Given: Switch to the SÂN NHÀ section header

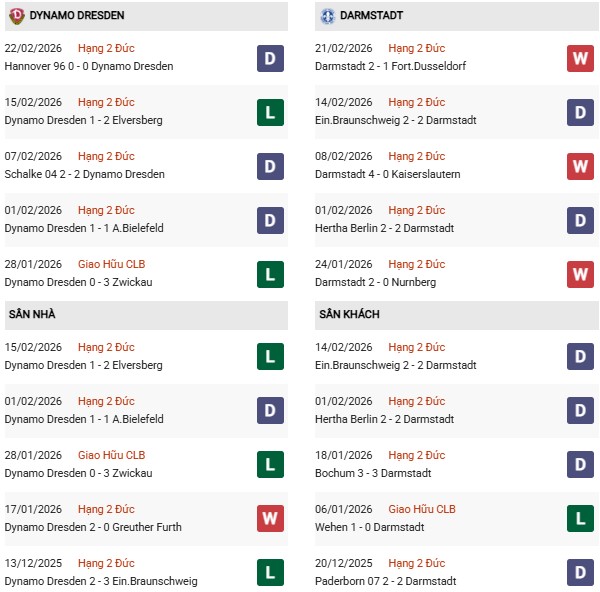Looking at the screenshot, I should [x=33, y=314].
